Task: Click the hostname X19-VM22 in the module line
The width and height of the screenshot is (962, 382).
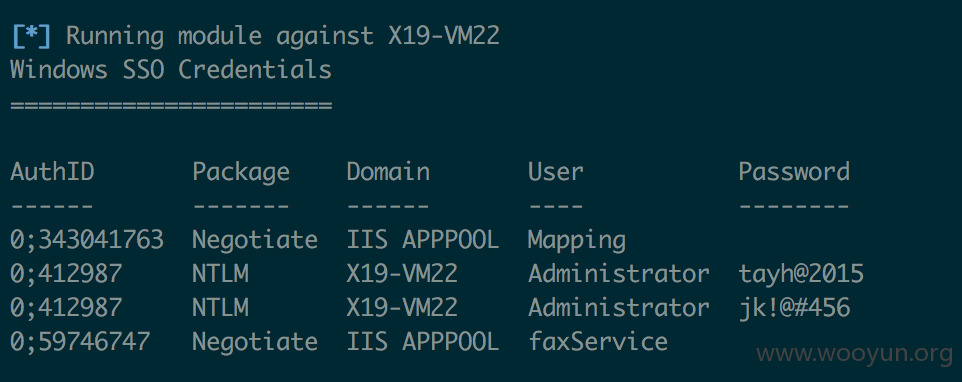Action: [444, 36]
